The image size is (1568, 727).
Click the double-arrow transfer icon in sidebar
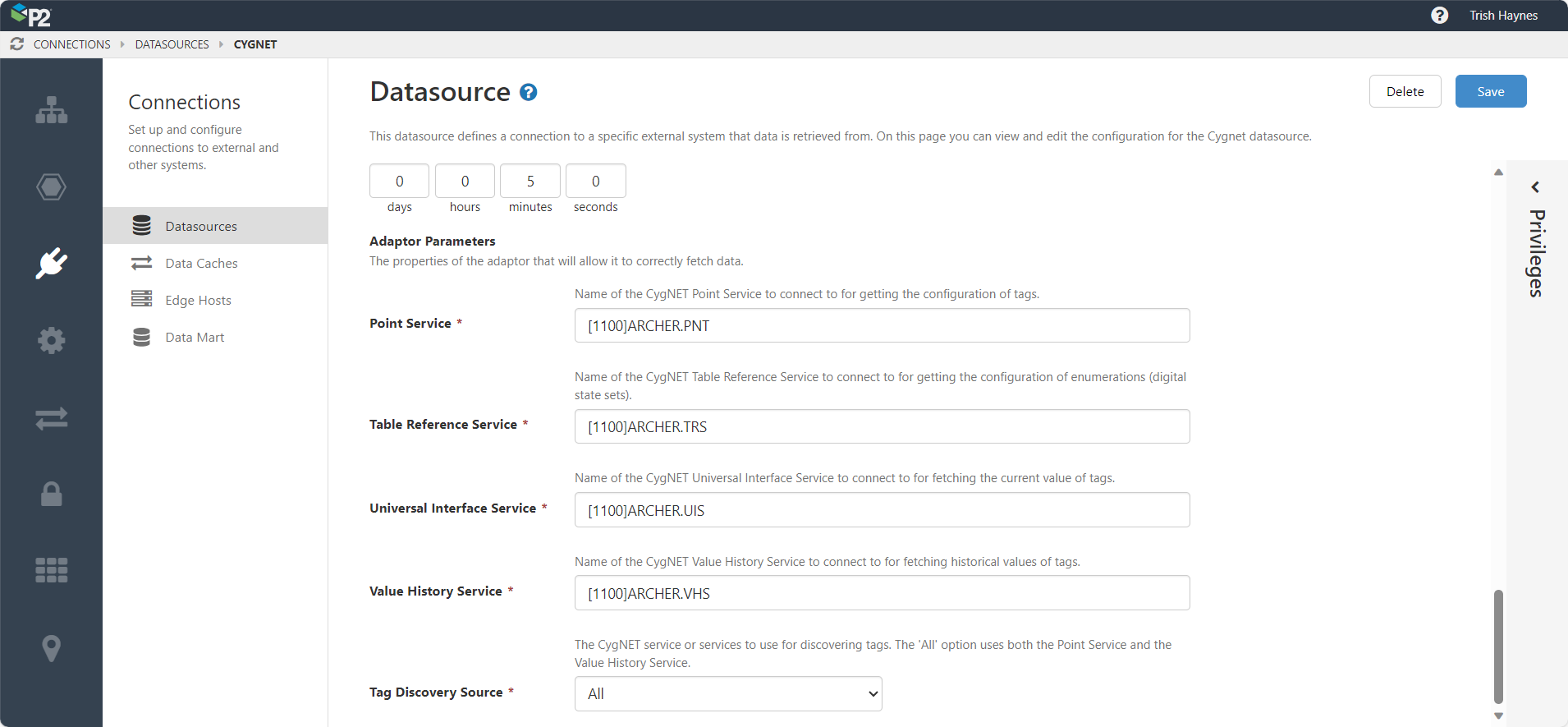tap(51, 418)
